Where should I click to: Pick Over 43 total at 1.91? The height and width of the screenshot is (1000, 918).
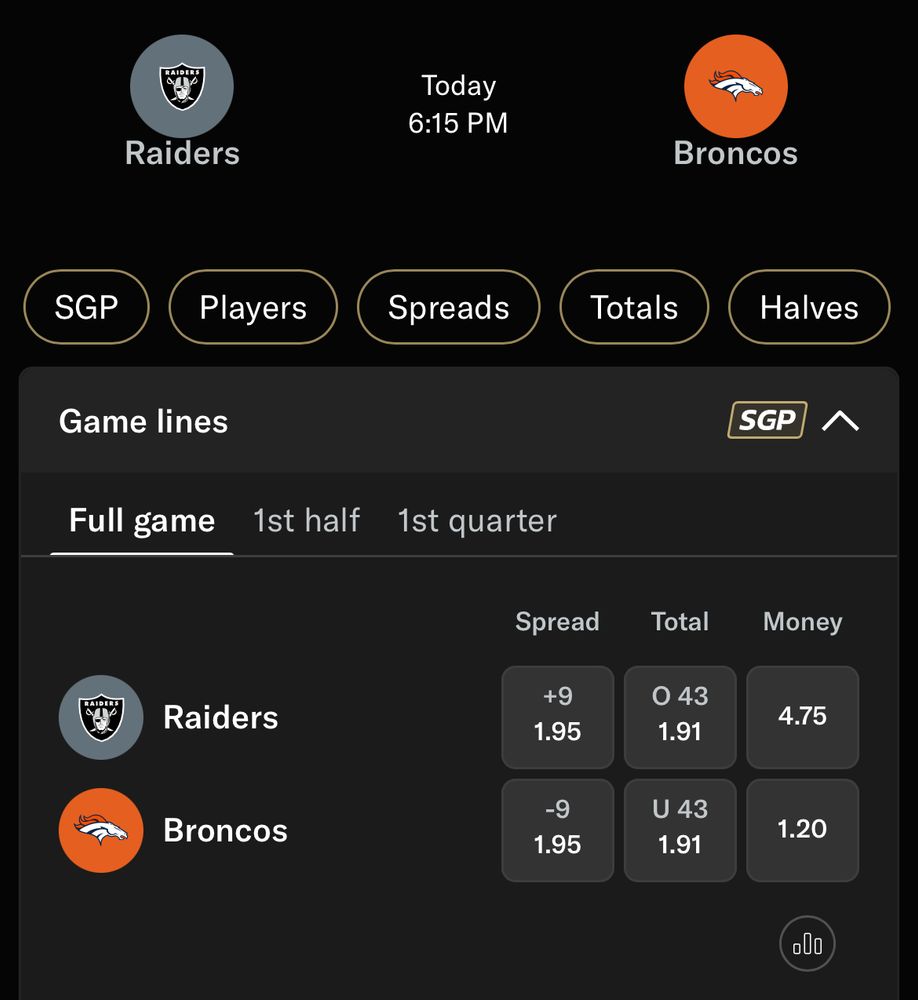click(680, 717)
